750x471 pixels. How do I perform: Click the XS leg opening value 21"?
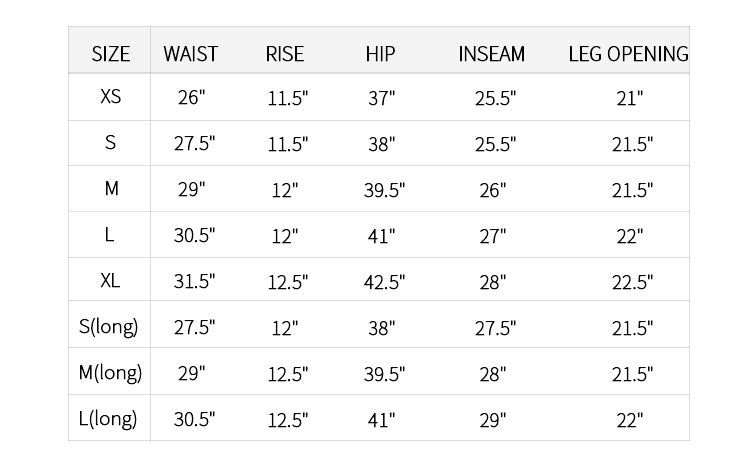click(629, 99)
